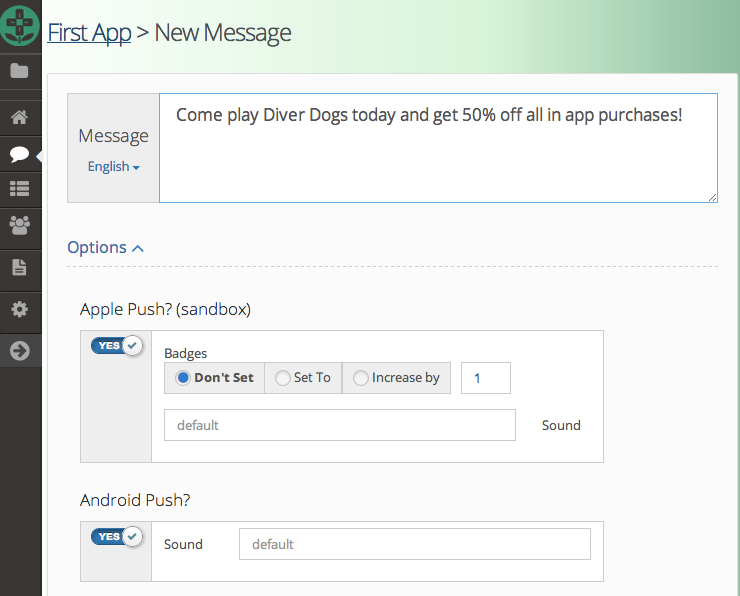Open the folder icon in sidebar
740x596 pixels.
(19, 71)
